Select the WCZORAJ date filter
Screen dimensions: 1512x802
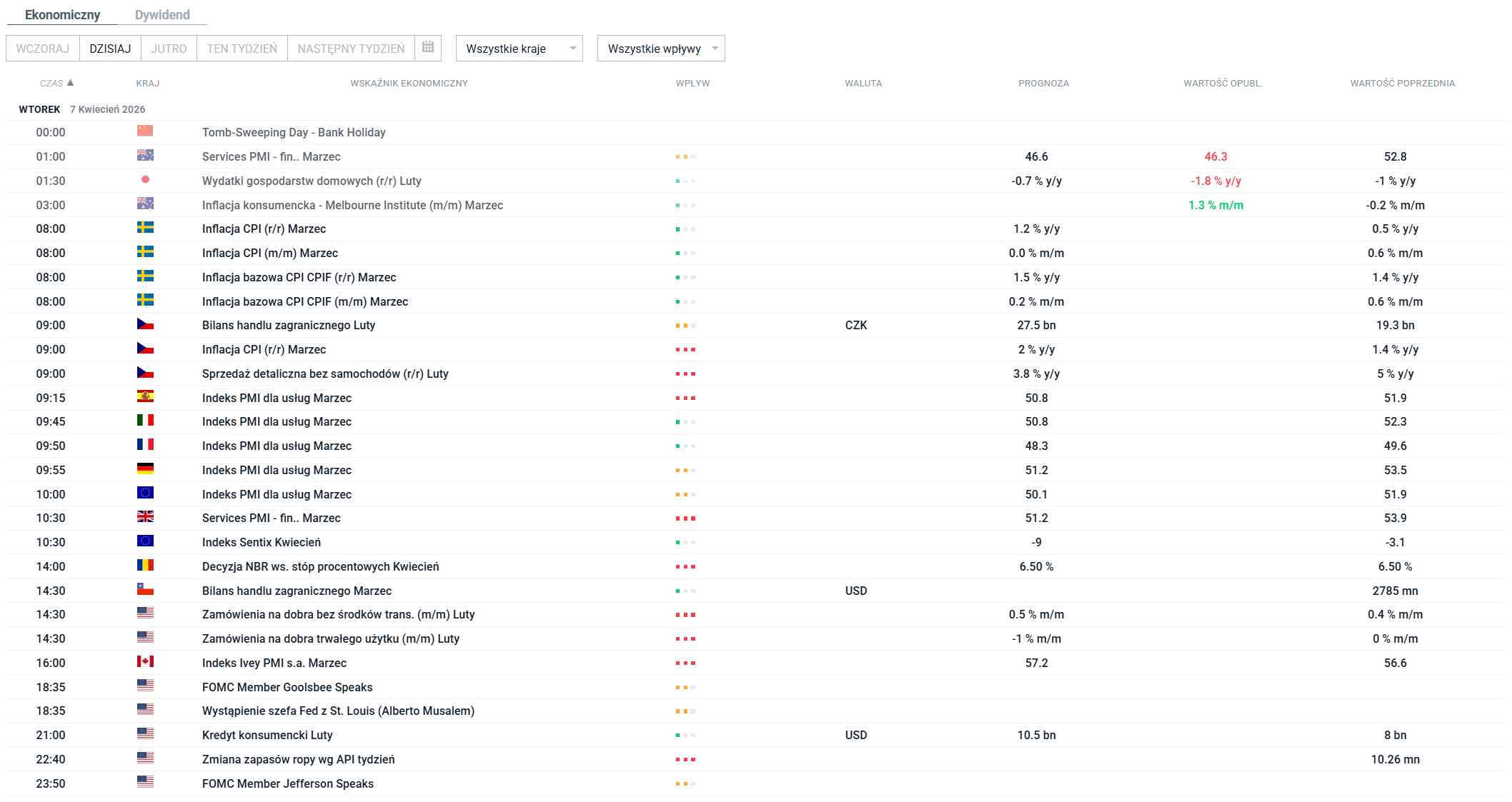43,49
